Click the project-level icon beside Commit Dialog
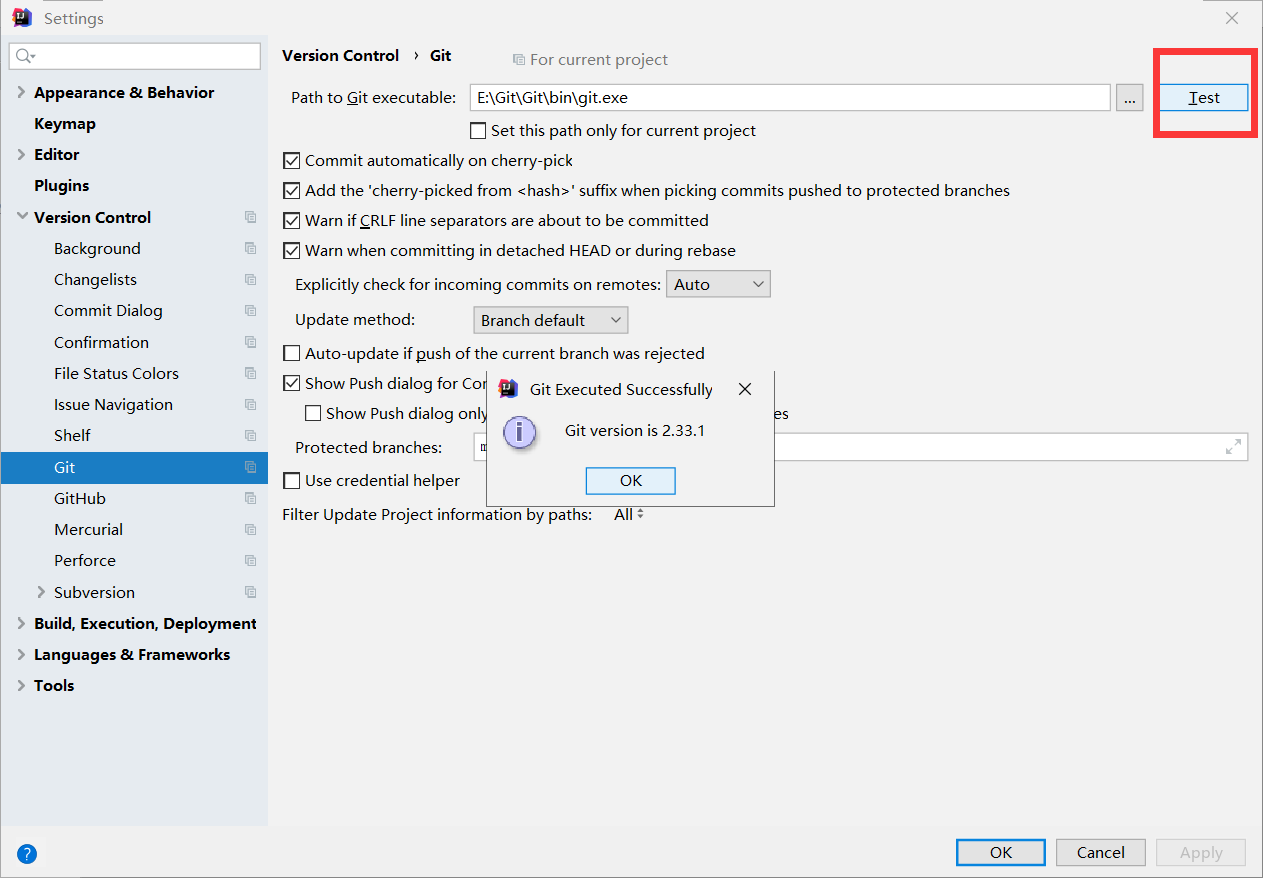The width and height of the screenshot is (1263, 878). pos(250,311)
